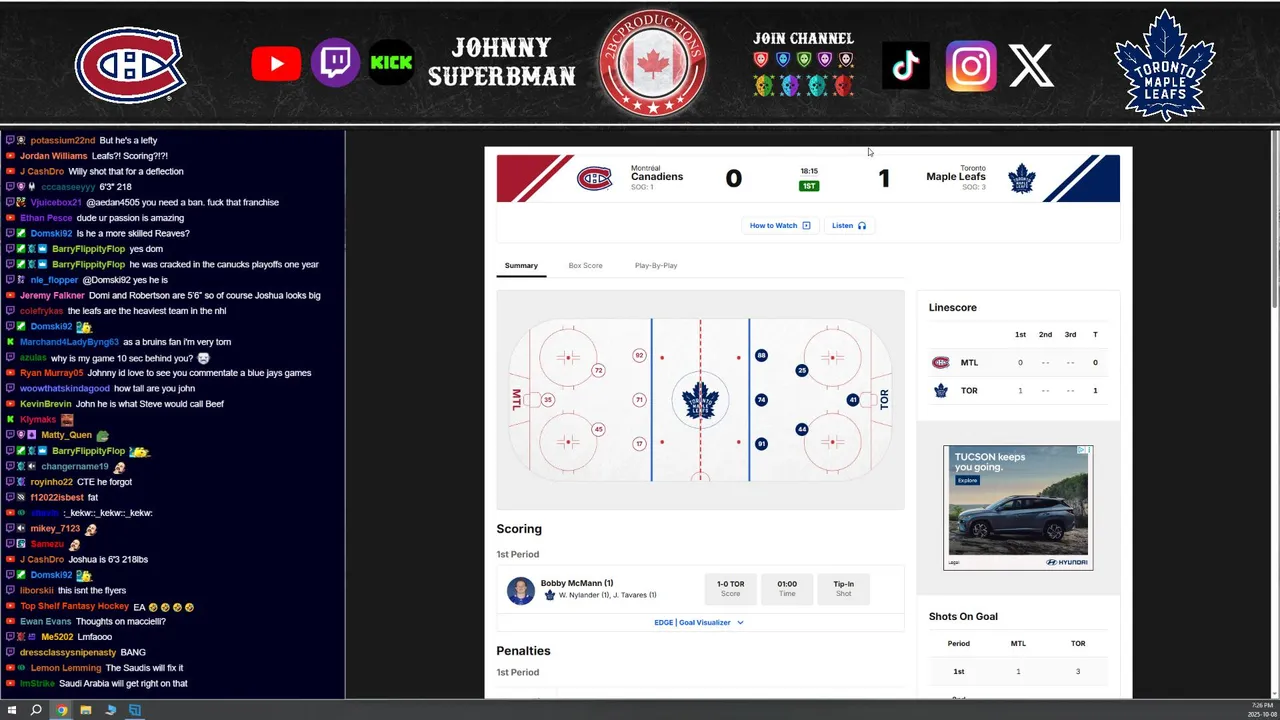
Task: Select player 71 marker on the rink
Action: (640, 400)
